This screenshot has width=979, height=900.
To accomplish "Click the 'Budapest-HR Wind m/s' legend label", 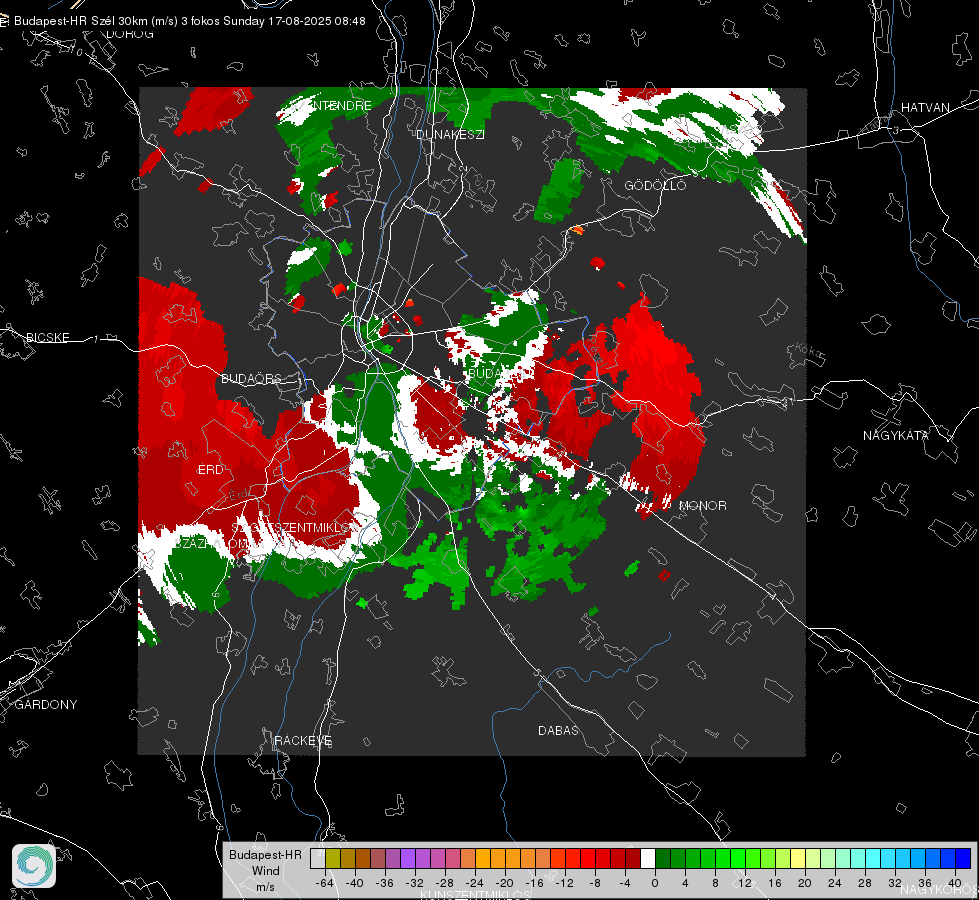I will (265, 871).
